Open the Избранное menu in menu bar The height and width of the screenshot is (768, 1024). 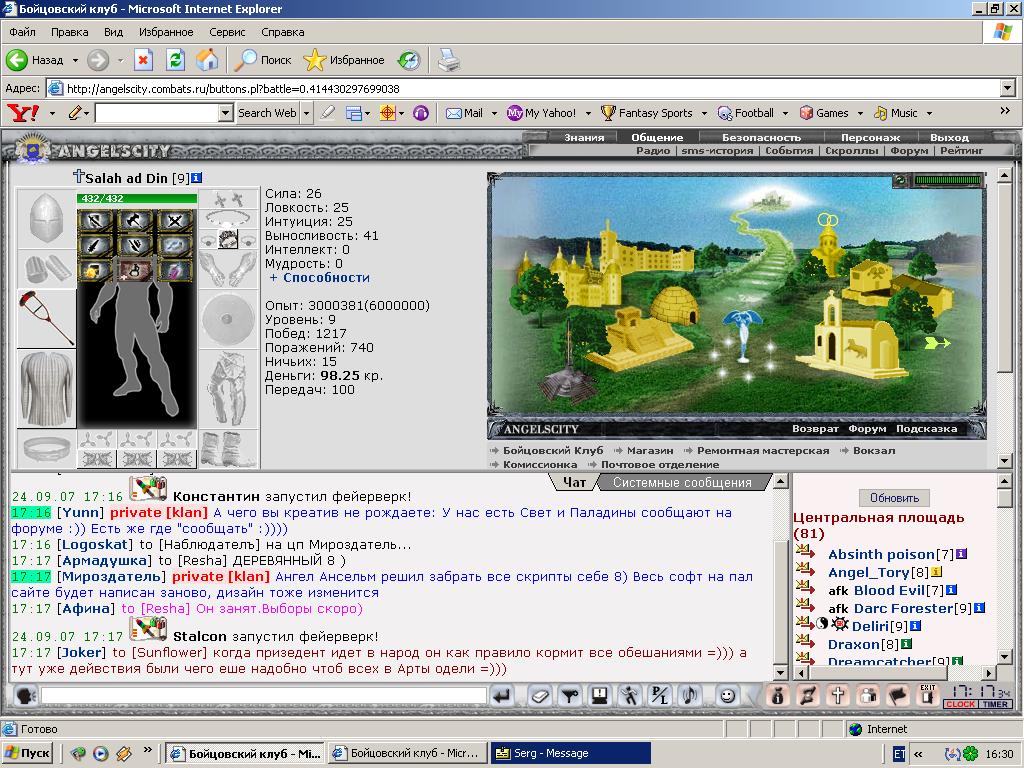pos(166,32)
